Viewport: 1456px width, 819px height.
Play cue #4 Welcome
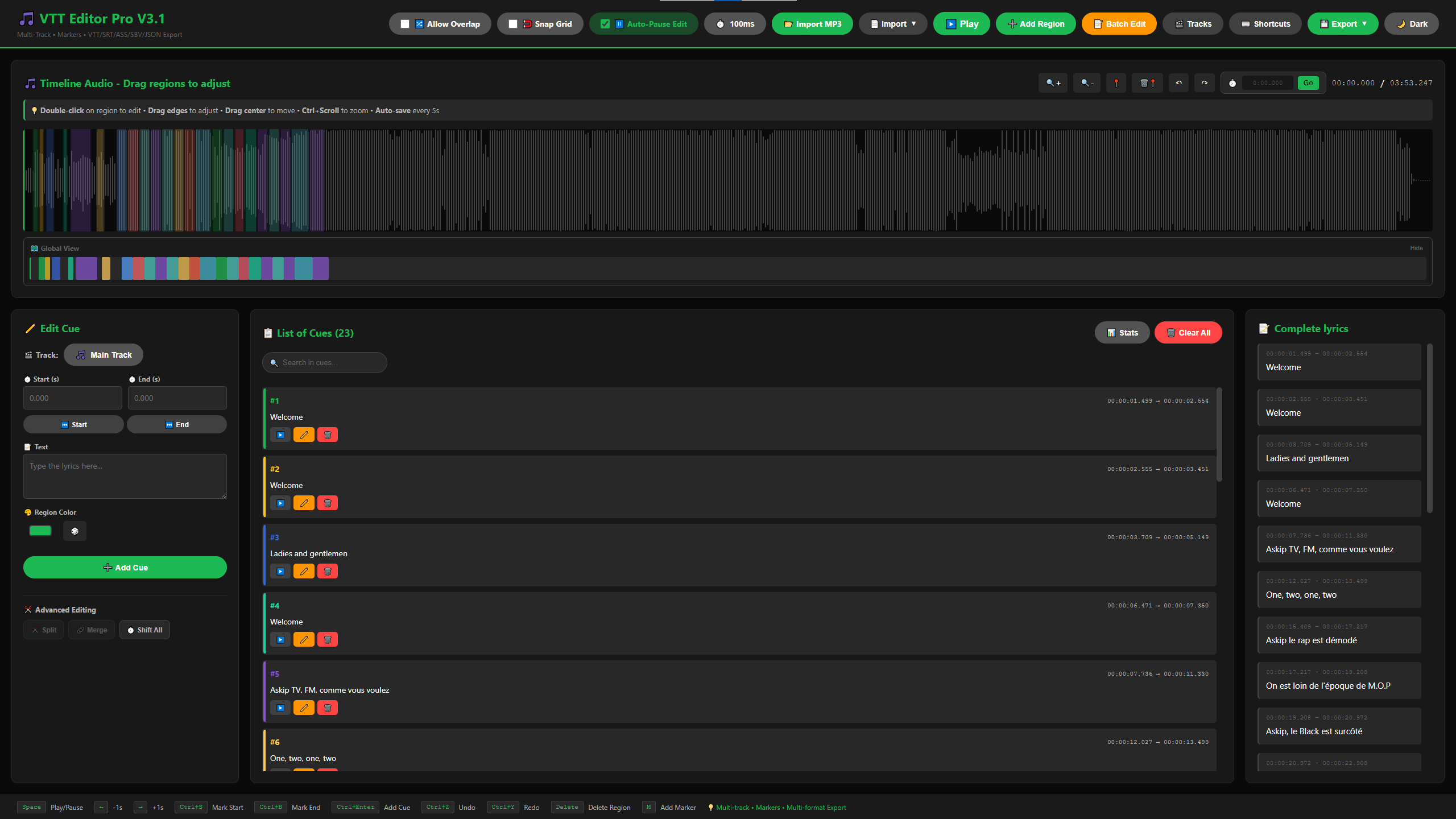[x=280, y=640]
